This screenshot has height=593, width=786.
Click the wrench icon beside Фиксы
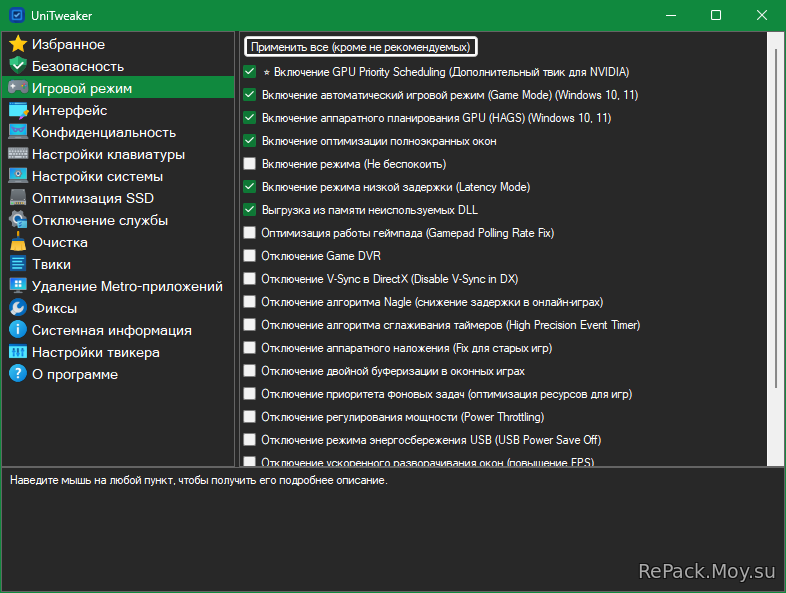pos(17,308)
